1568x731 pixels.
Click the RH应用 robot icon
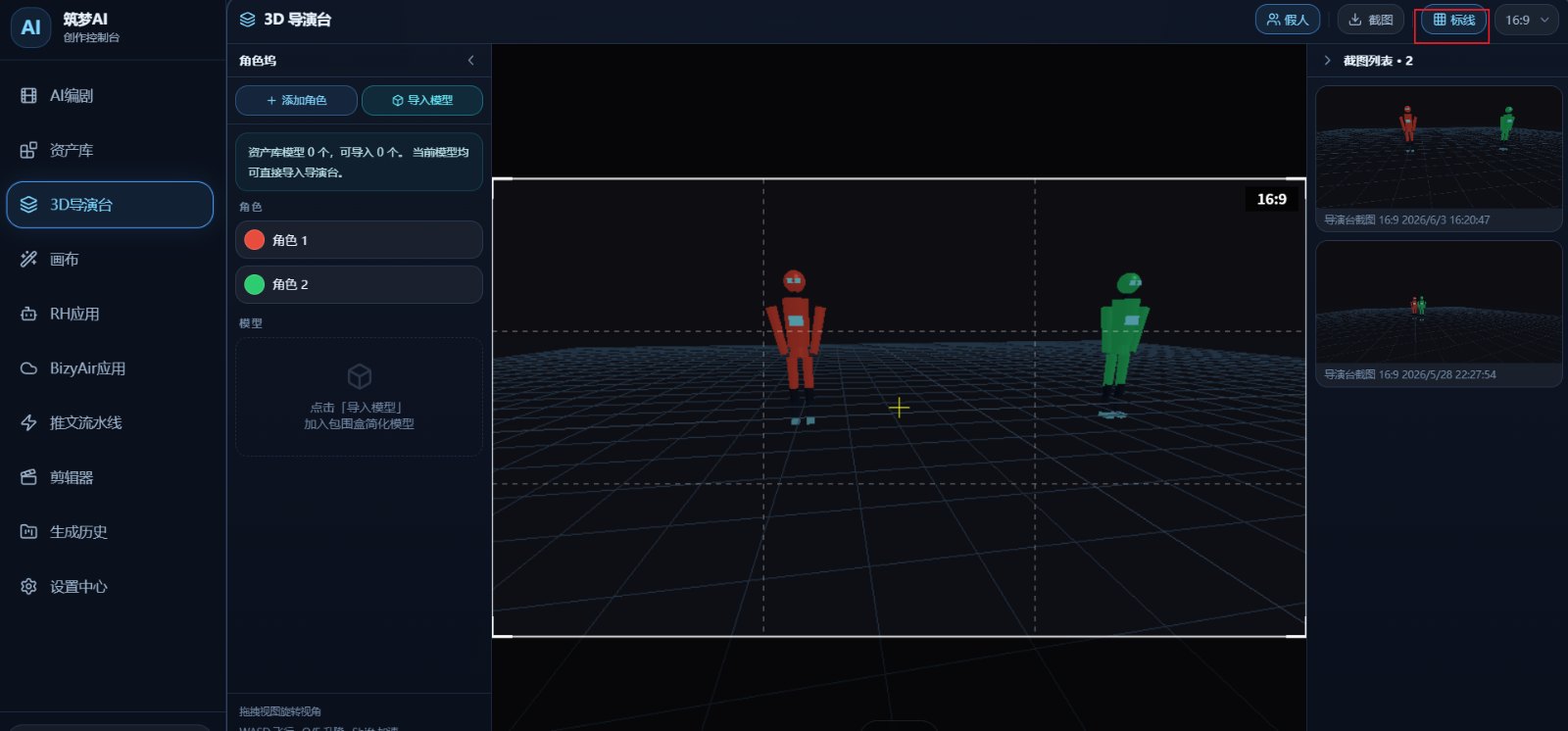(28, 315)
